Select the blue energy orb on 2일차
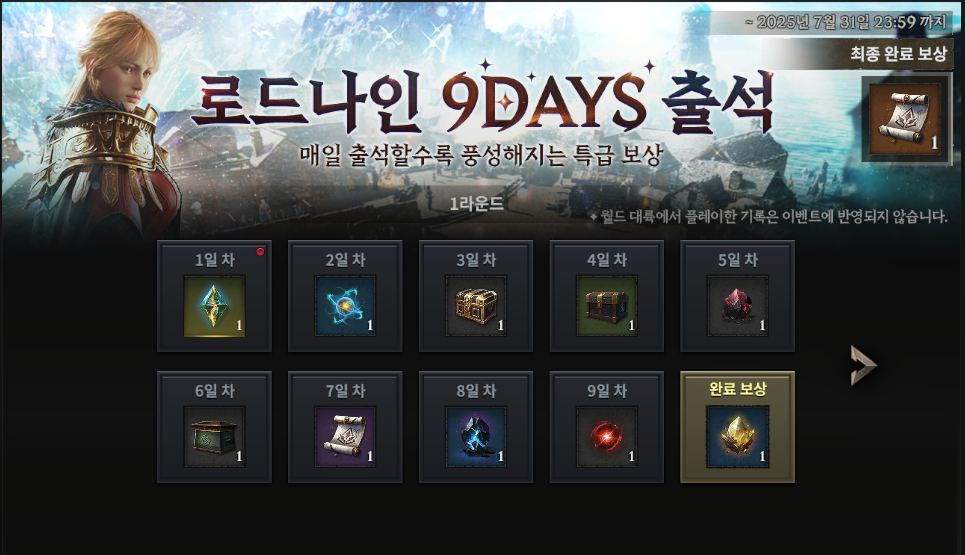This screenshot has height=555, width=965. 345,306
